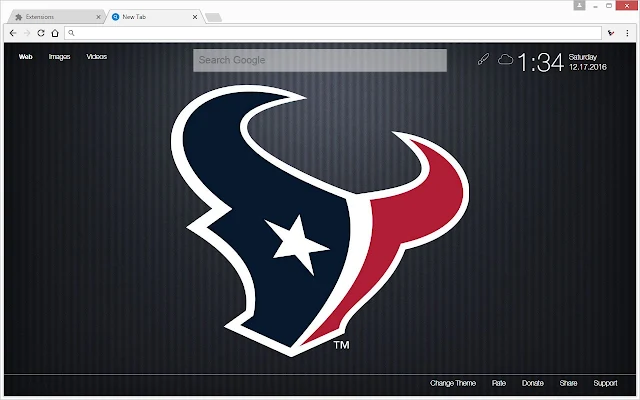Click the Support link
This screenshot has height=400, width=640.
coord(605,383)
